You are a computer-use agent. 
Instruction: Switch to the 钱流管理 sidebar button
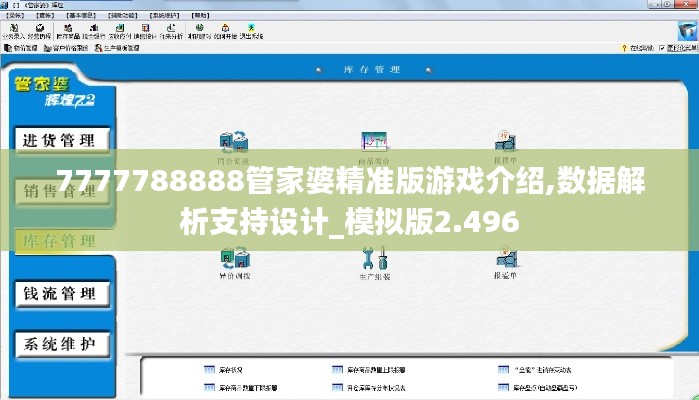62,293
